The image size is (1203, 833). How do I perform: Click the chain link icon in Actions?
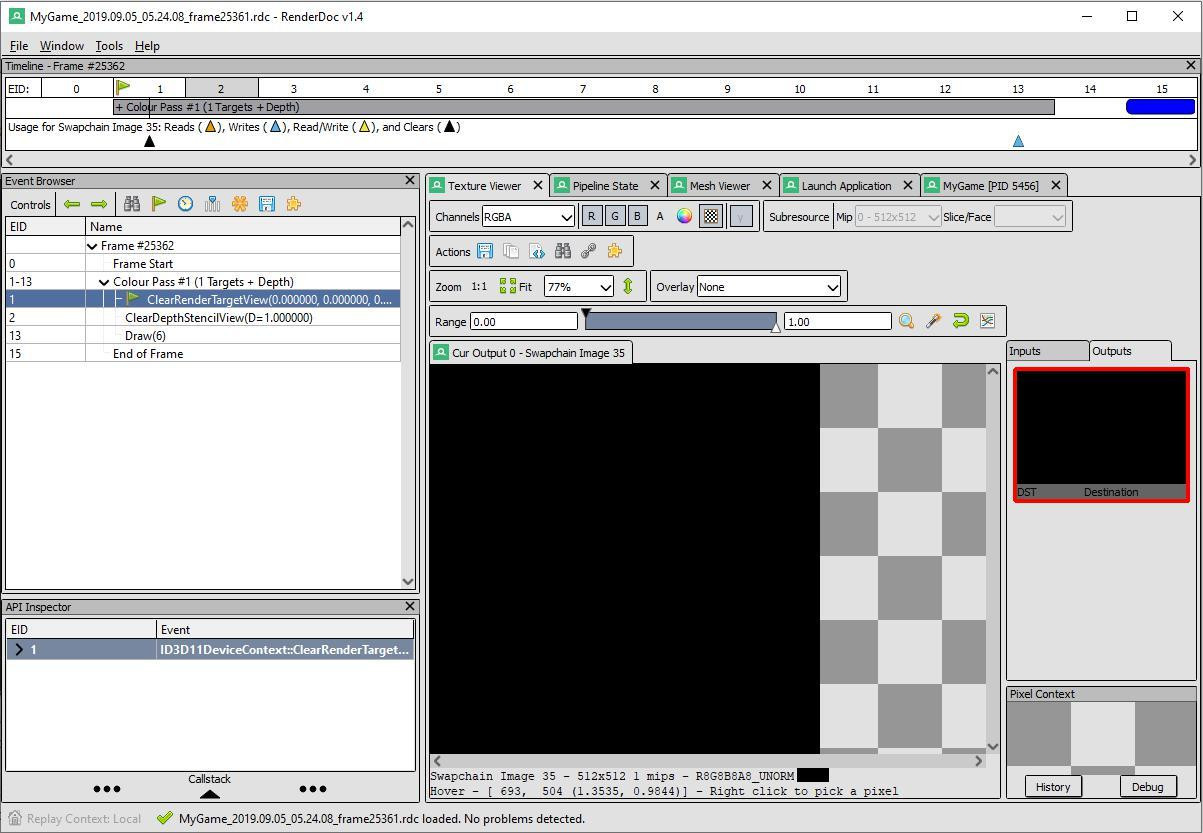coord(589,251)
